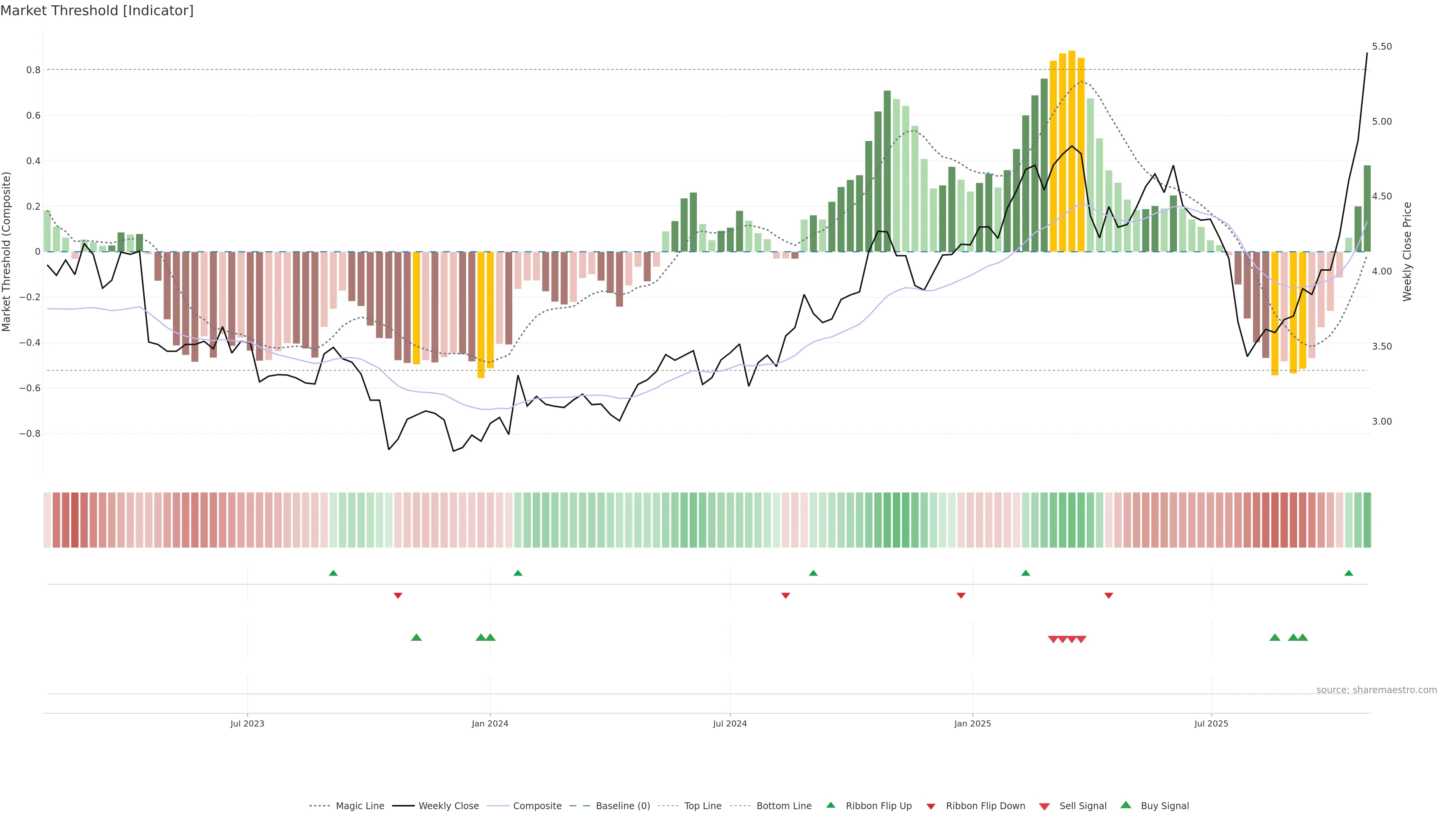Click the Buy Signal legend triangle icon
Screen dimensions: 1456x819
coord(1125,805)
